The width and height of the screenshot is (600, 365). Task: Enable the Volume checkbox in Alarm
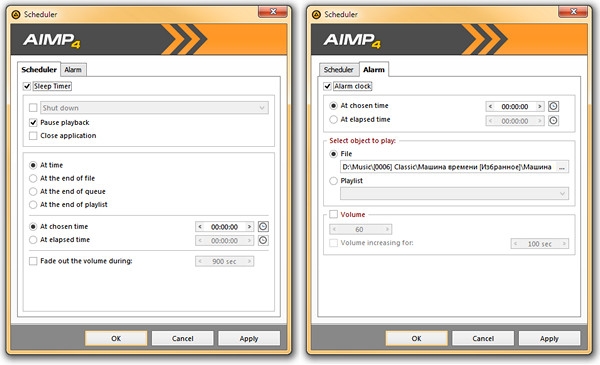click(334, 214)
